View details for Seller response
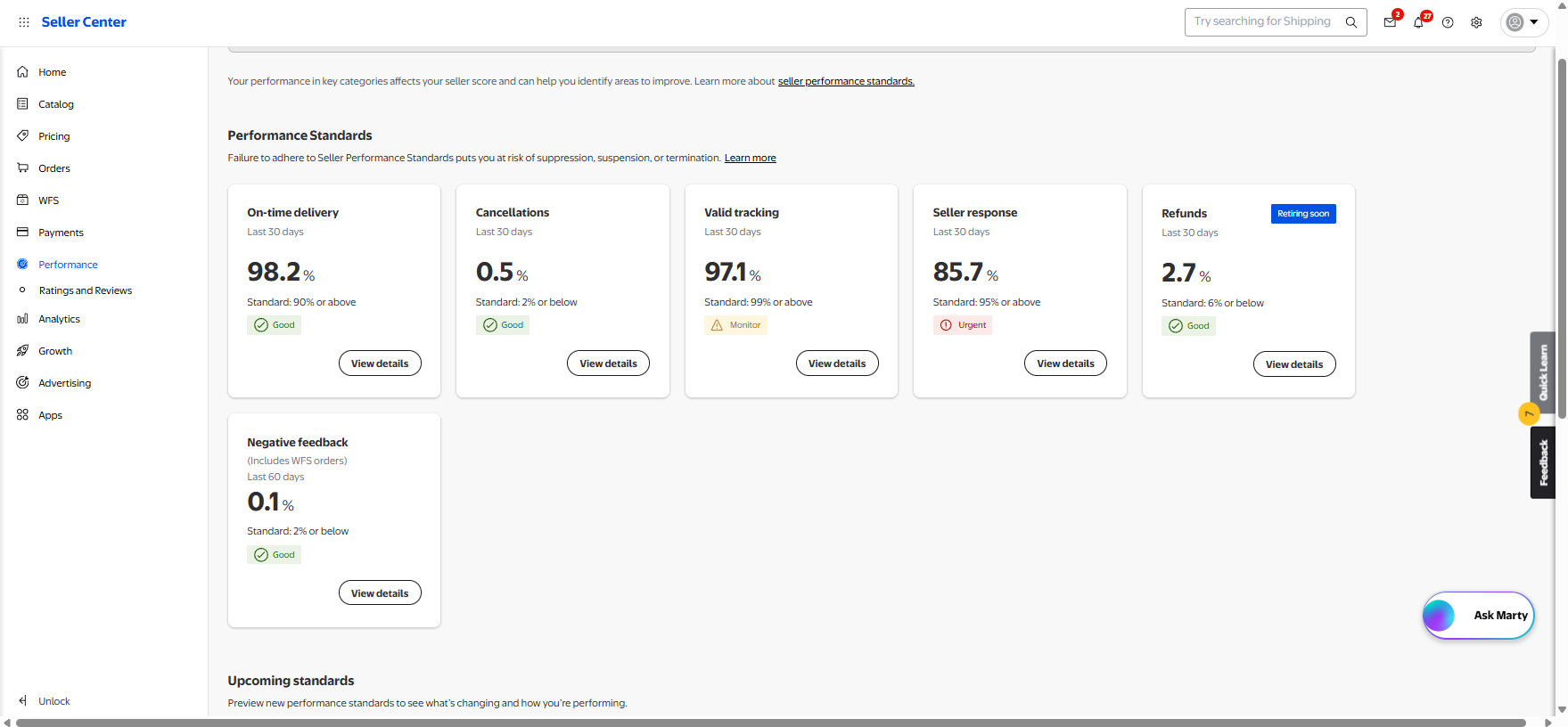 point(1065,363)
